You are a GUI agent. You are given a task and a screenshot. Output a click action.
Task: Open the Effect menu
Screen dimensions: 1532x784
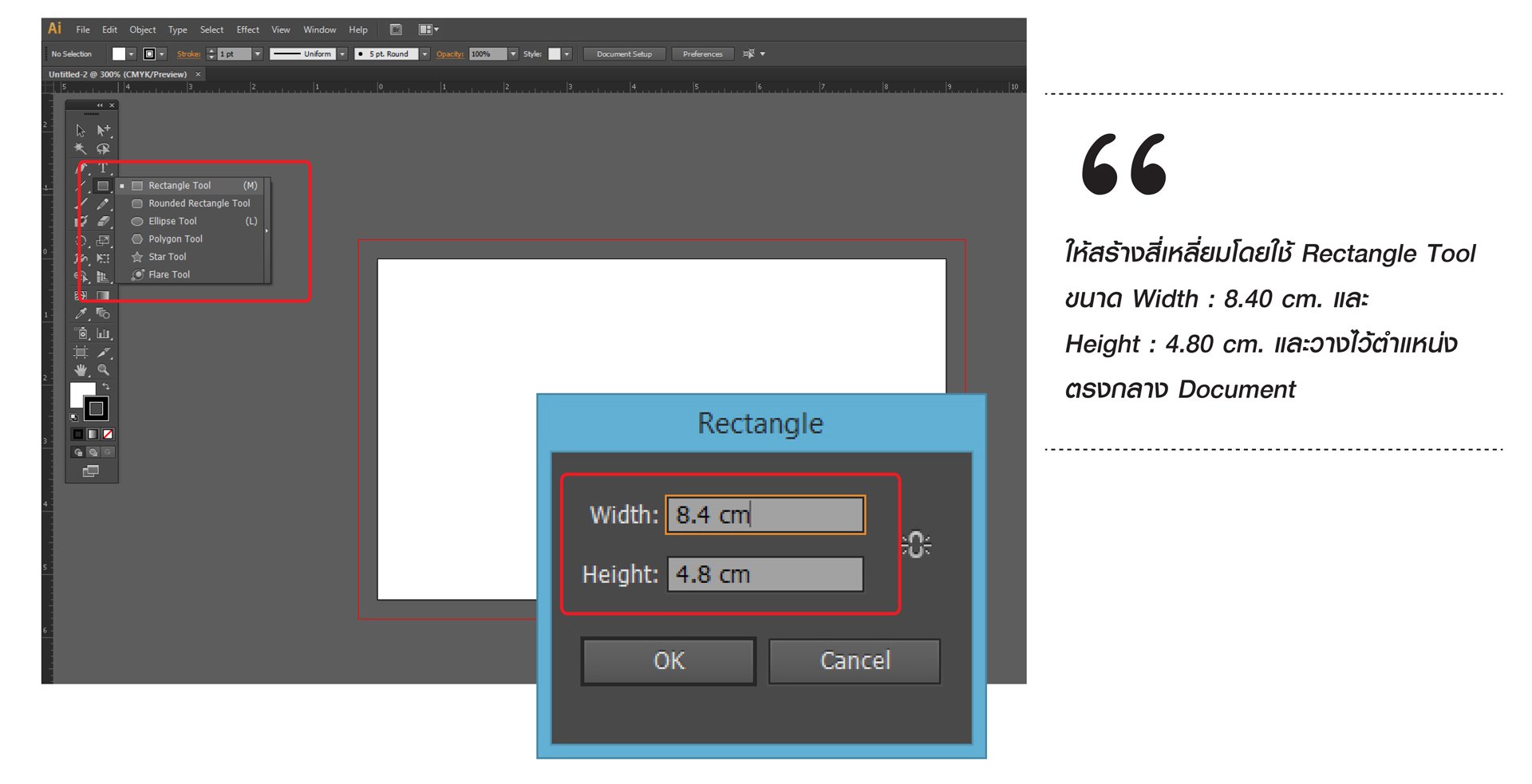(247, 30)
